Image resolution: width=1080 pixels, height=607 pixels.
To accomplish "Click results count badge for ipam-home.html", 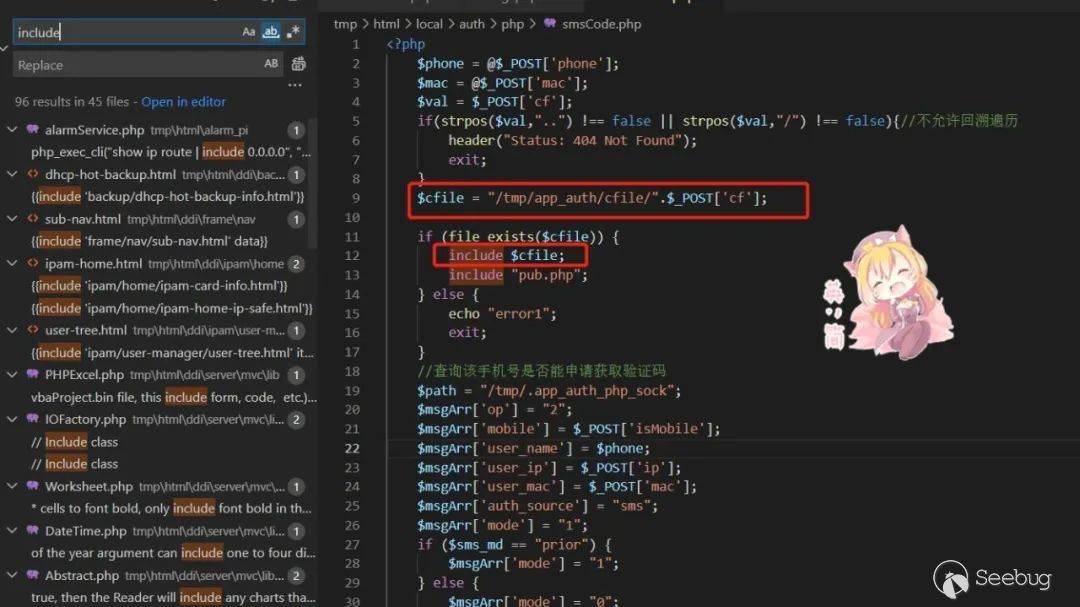I will point(296,264).
